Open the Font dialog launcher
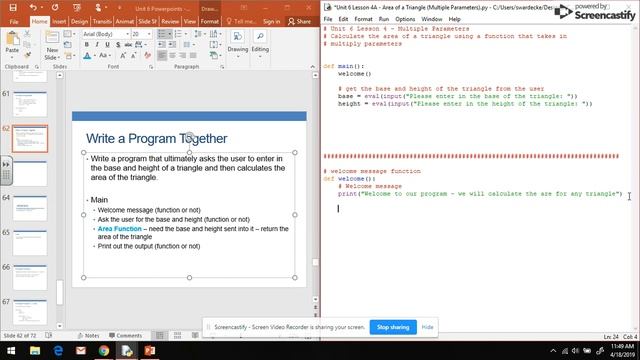Image resolution: width=640 pixels, height=360 pixels. (151, 67)
